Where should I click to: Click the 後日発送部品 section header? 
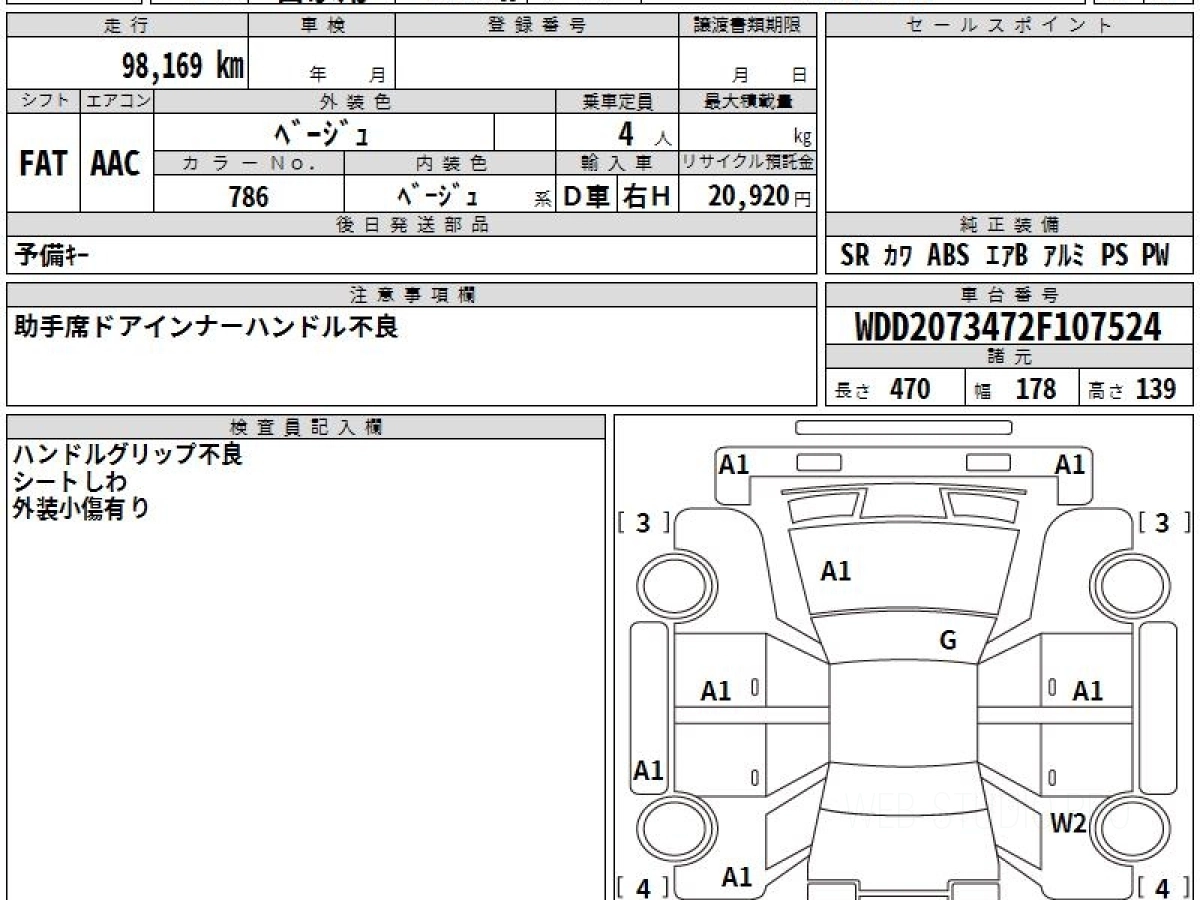click(x=412, y=225)
